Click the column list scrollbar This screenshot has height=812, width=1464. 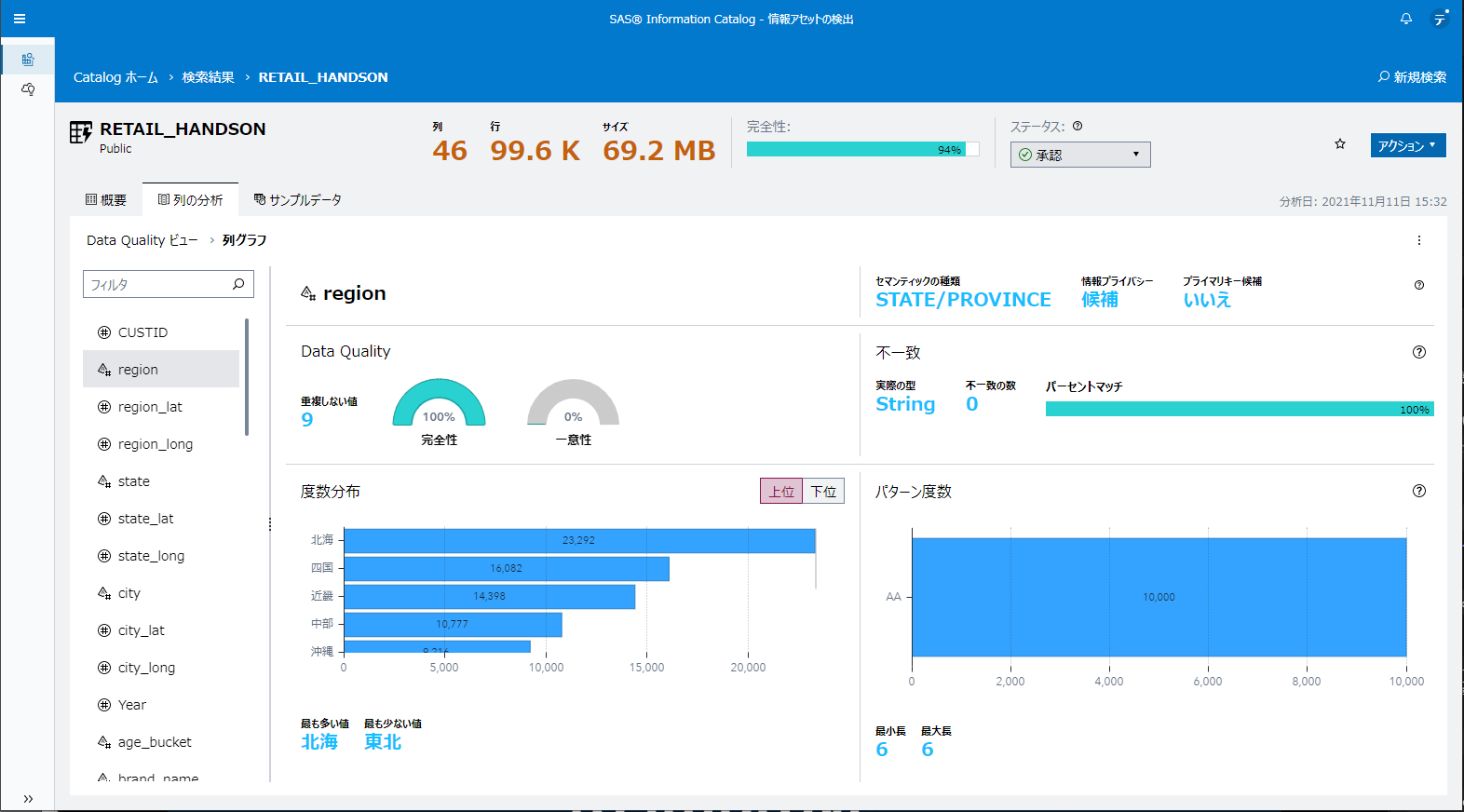pyautogui.click(x=247, y=377)
